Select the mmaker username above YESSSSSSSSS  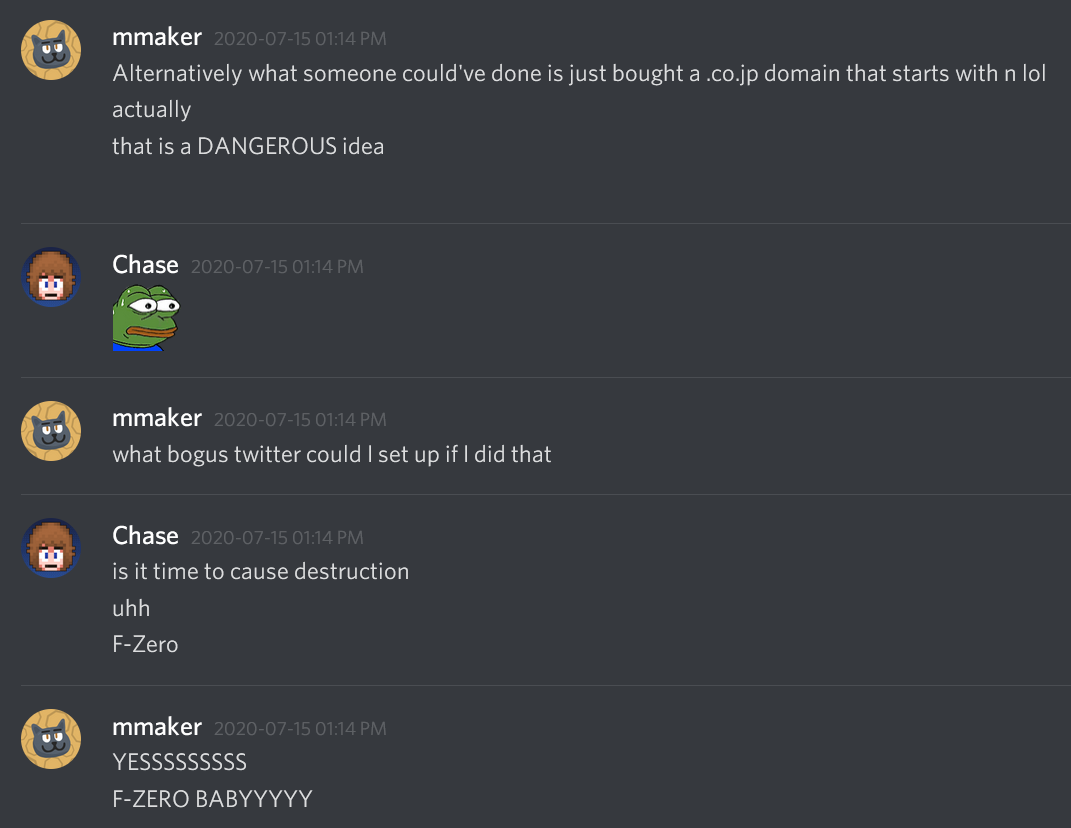(x=157, y=726)
